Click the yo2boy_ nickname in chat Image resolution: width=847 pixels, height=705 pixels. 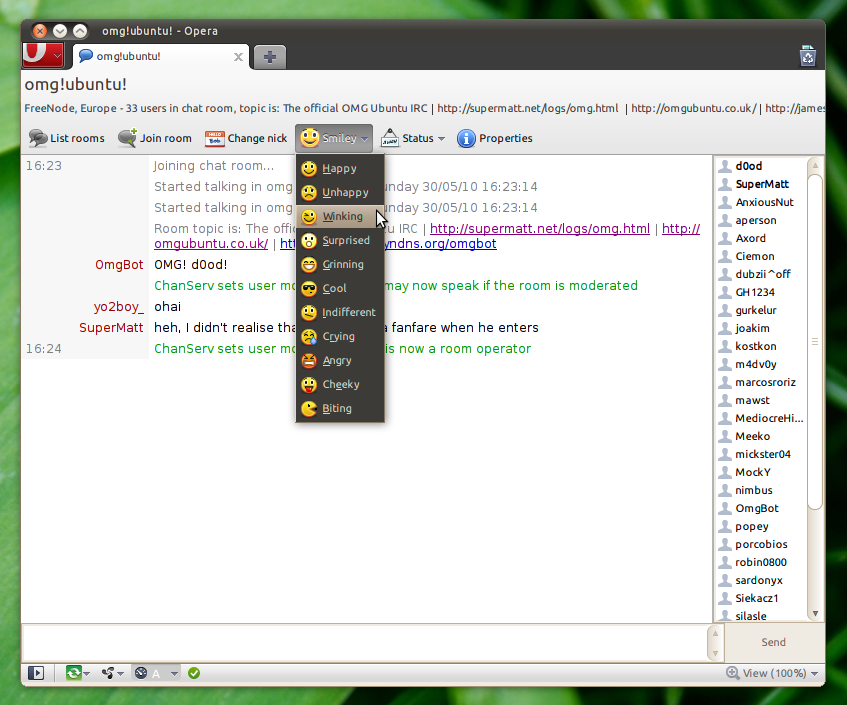[x=119, y=307]
